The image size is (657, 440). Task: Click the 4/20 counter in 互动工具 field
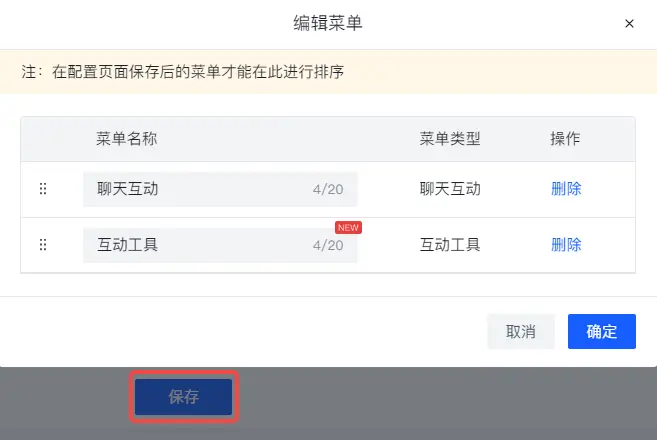[x=328, y=245]
